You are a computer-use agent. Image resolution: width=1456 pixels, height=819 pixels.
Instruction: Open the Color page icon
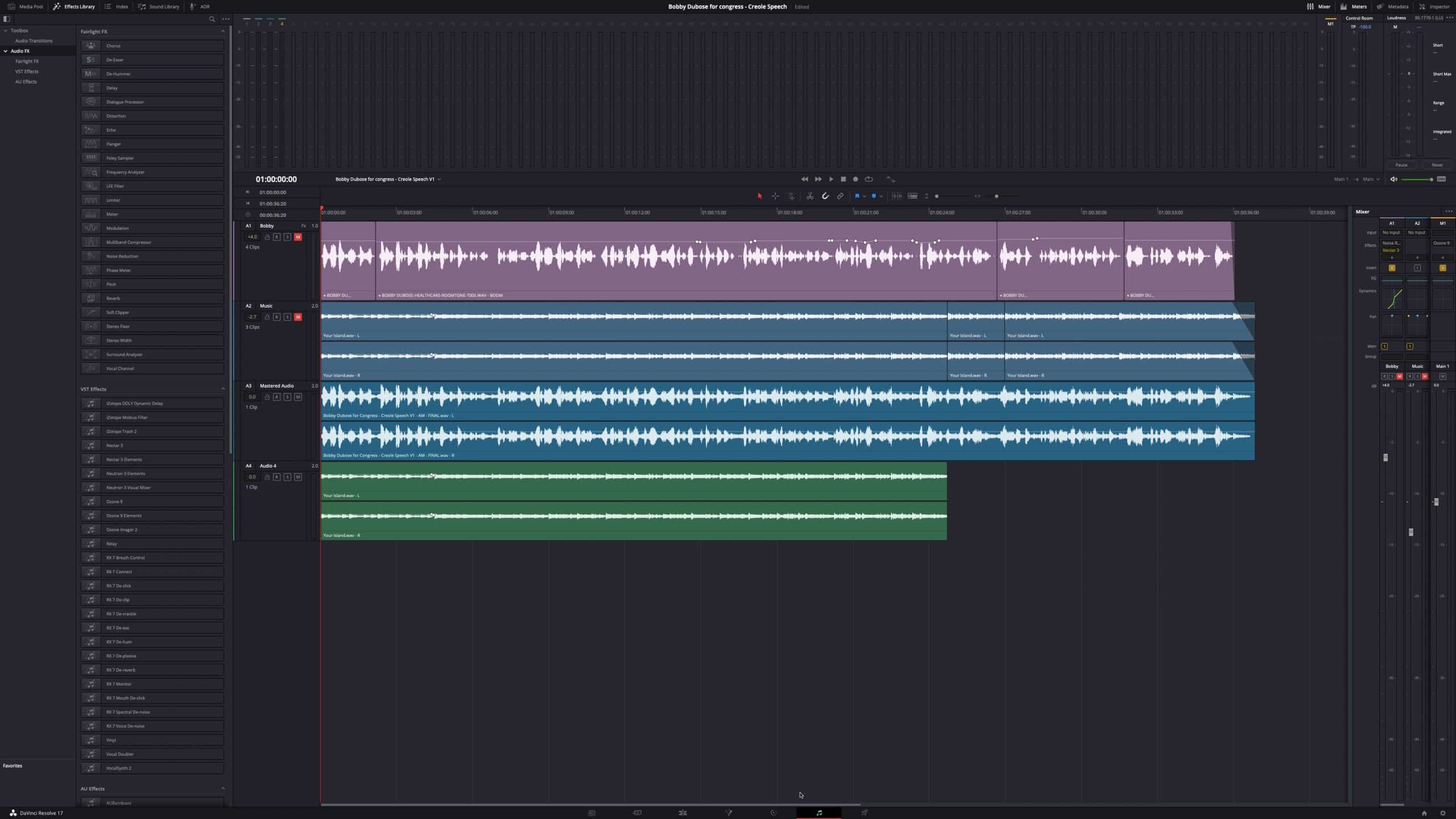[773, 813]
